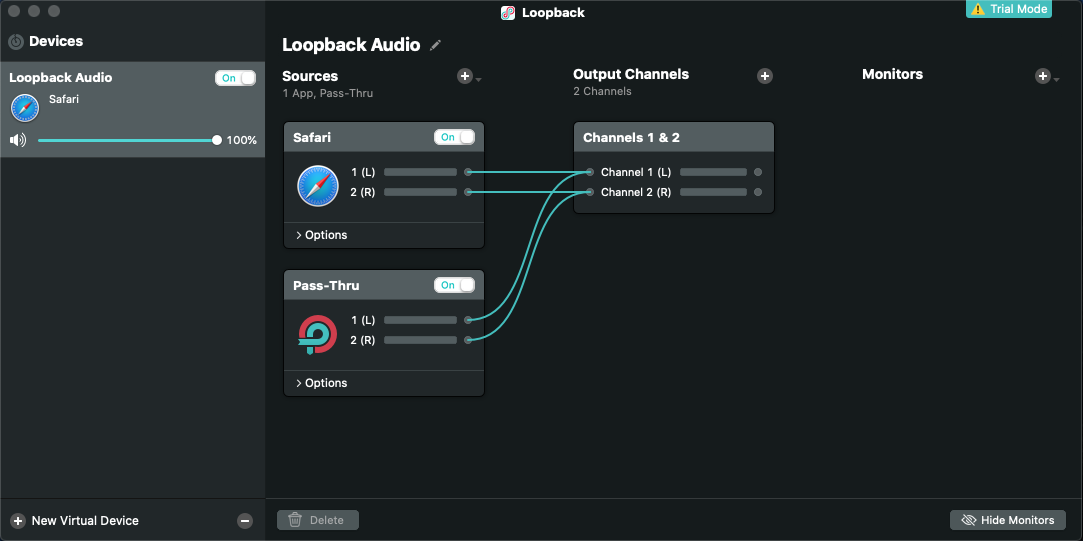Click the volume slider handle at 100%
This screenshot has height=541, width=1083.
pos(217,140)
